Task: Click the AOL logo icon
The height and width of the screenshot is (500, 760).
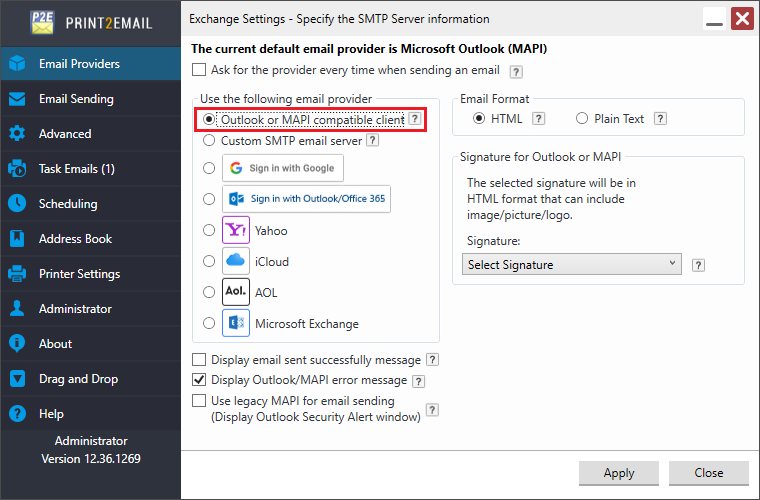Action: click(236, 292)
